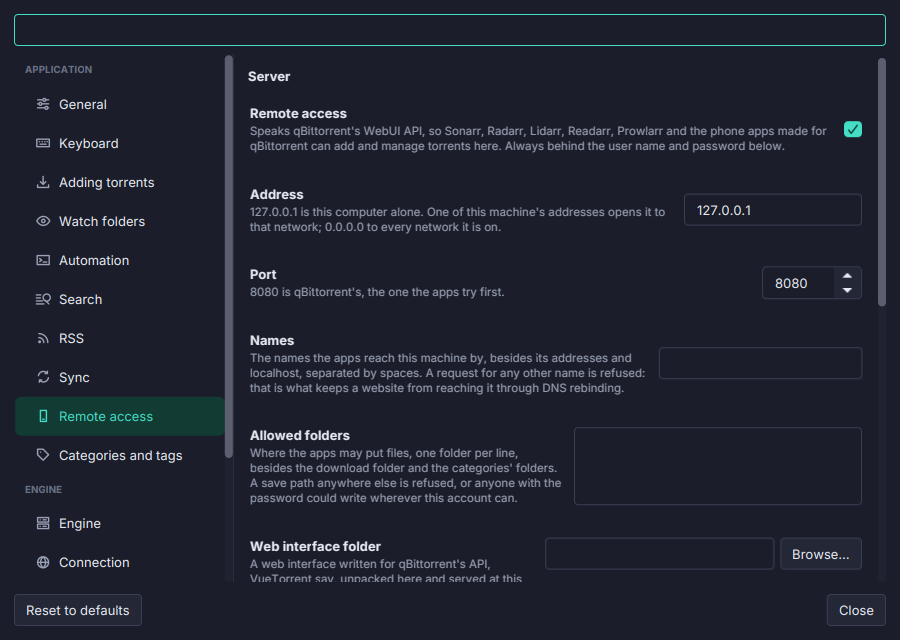Click the Port 8080 number field

[798, 283]
